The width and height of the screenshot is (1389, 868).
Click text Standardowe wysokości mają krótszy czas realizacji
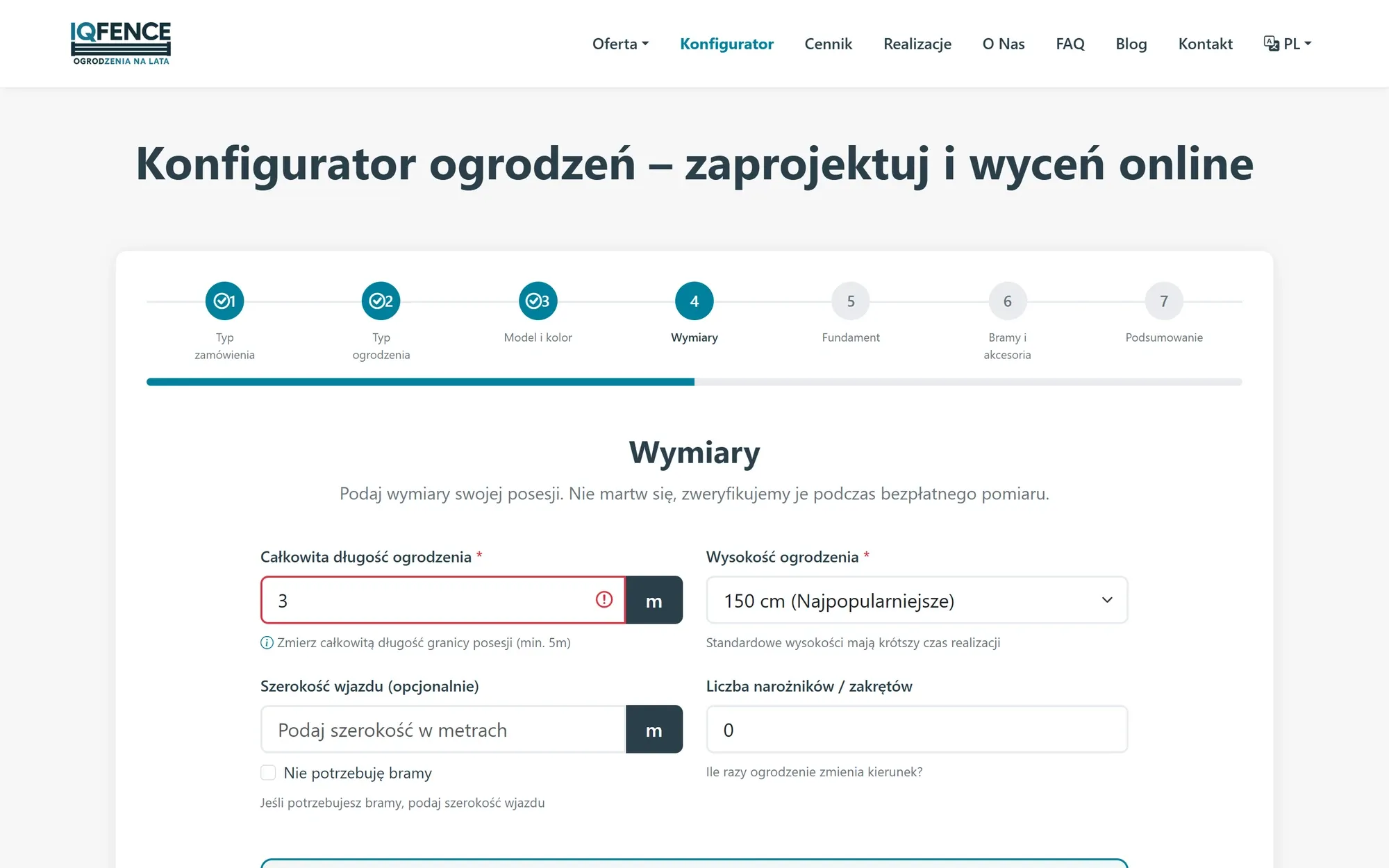coord(853,643)
